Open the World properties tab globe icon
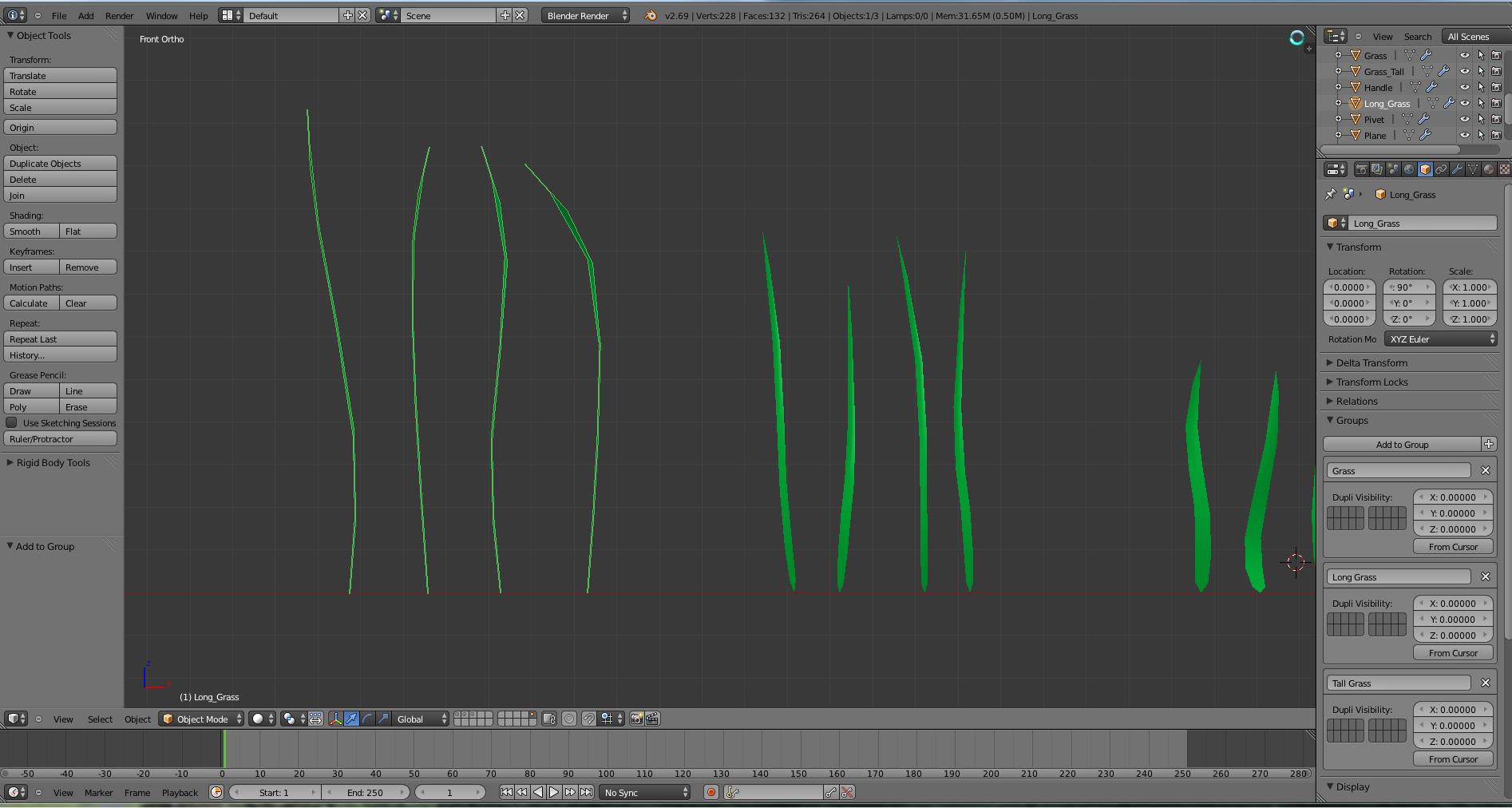Image resolution: width=1512 pixels, height=808 pixels. pos(1409,169)
